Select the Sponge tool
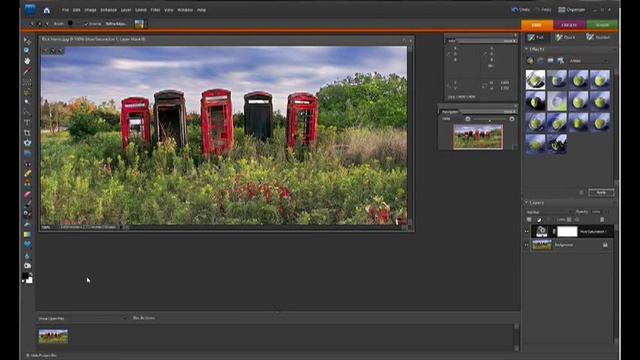The width and height of the screenshot is (640, 360). coord(27,266)
